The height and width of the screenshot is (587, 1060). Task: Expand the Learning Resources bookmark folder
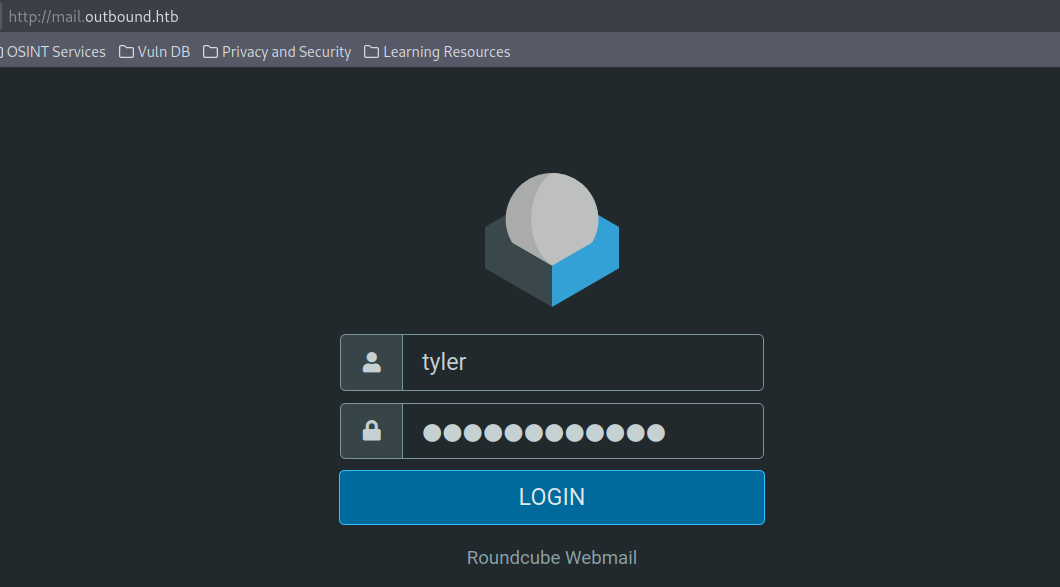point(446,52)
